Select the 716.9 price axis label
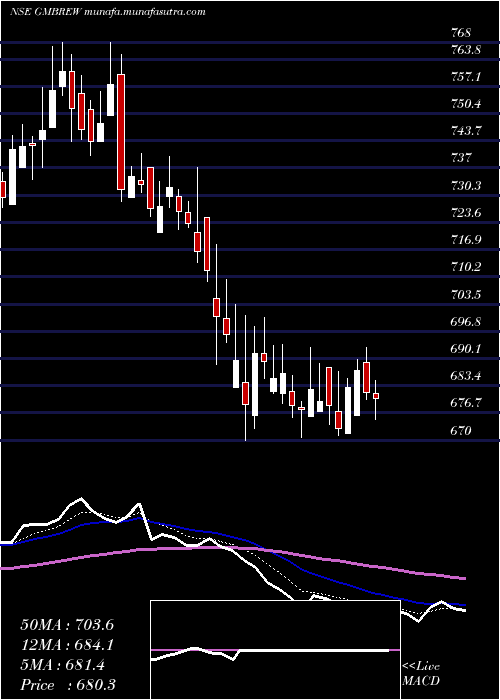Screen dimensions: 500x700 [466, 240]
